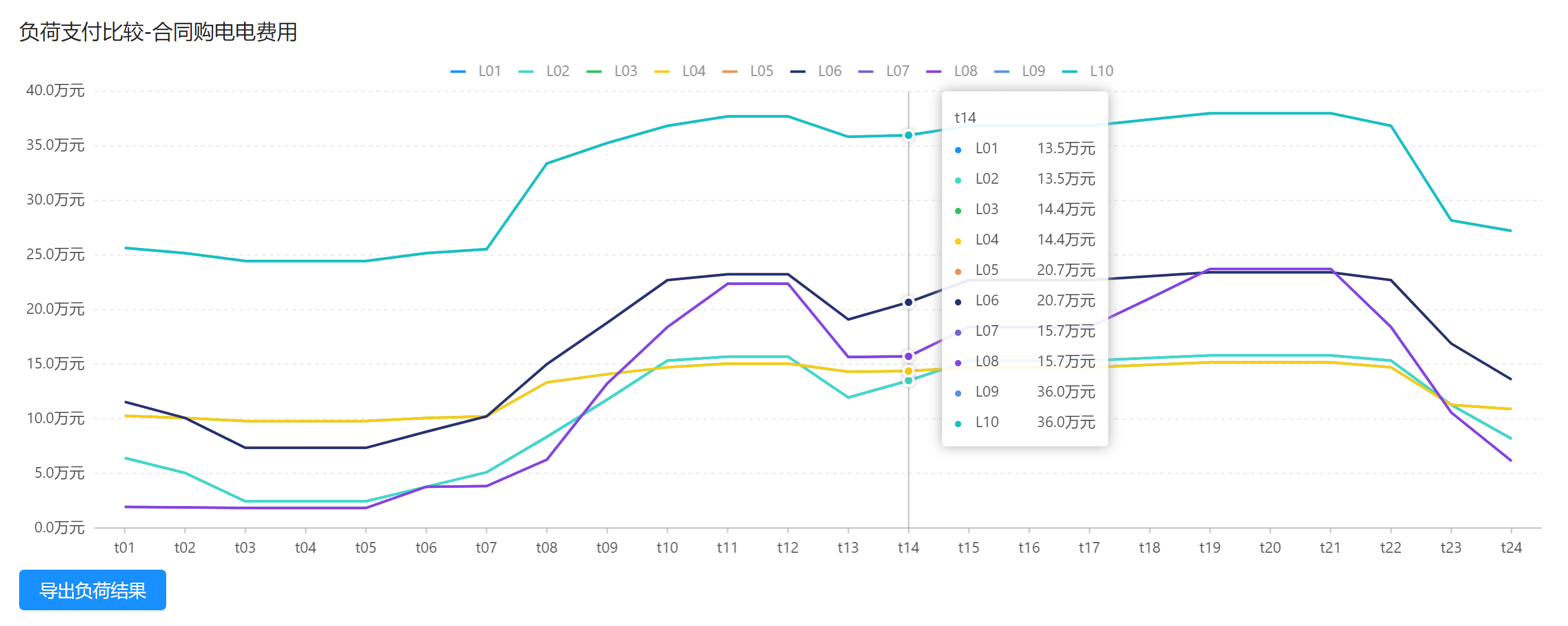This screenshot has height=626, width=1568.
Task: Click the chart title 负荷支付比较-合同购电电费用
Action: (x=158, y=32)
